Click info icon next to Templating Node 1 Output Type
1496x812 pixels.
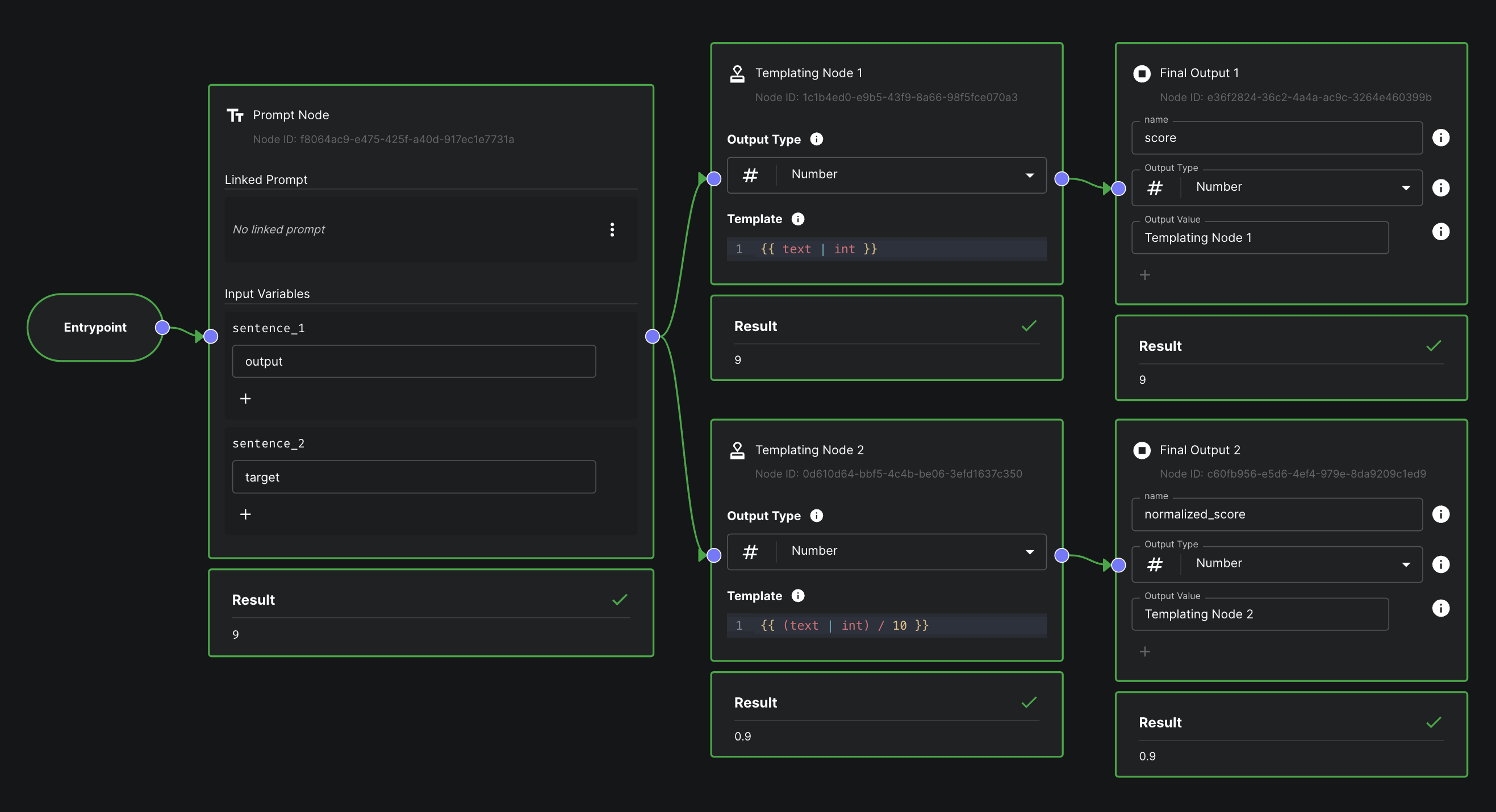[817, 139]
